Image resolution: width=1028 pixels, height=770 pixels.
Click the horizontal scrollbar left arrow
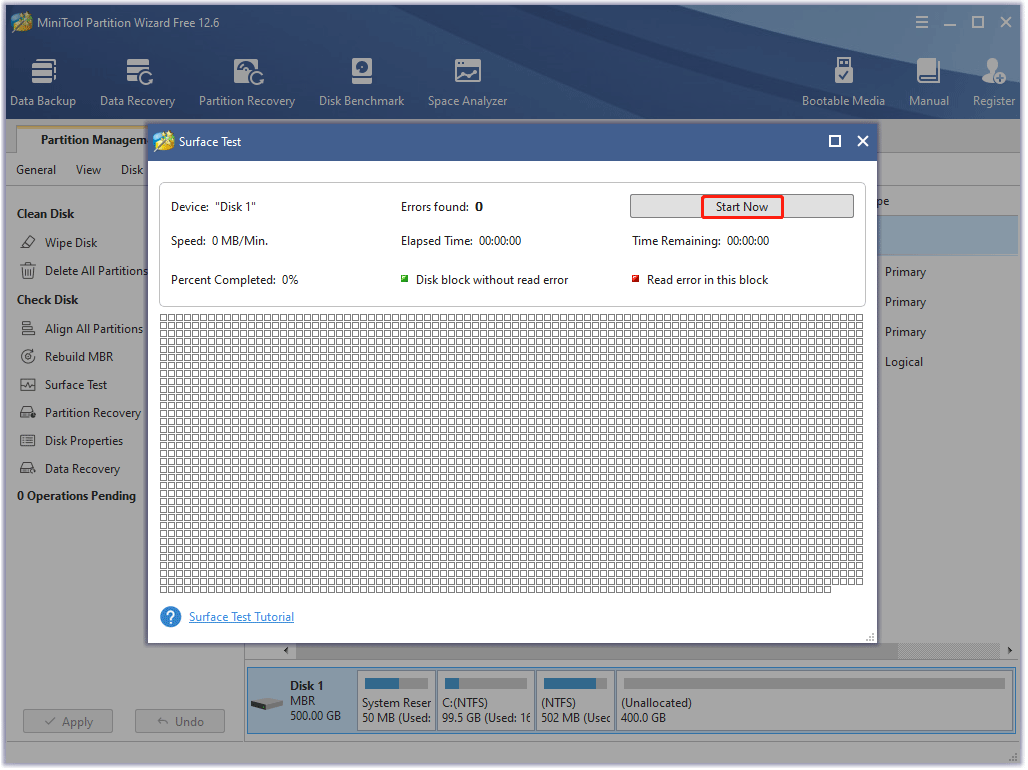(286, 651)
